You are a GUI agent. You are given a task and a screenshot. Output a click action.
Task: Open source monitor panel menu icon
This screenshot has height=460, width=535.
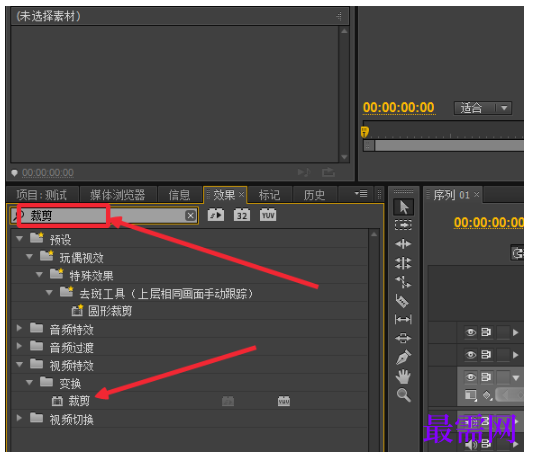click(339, 16)
